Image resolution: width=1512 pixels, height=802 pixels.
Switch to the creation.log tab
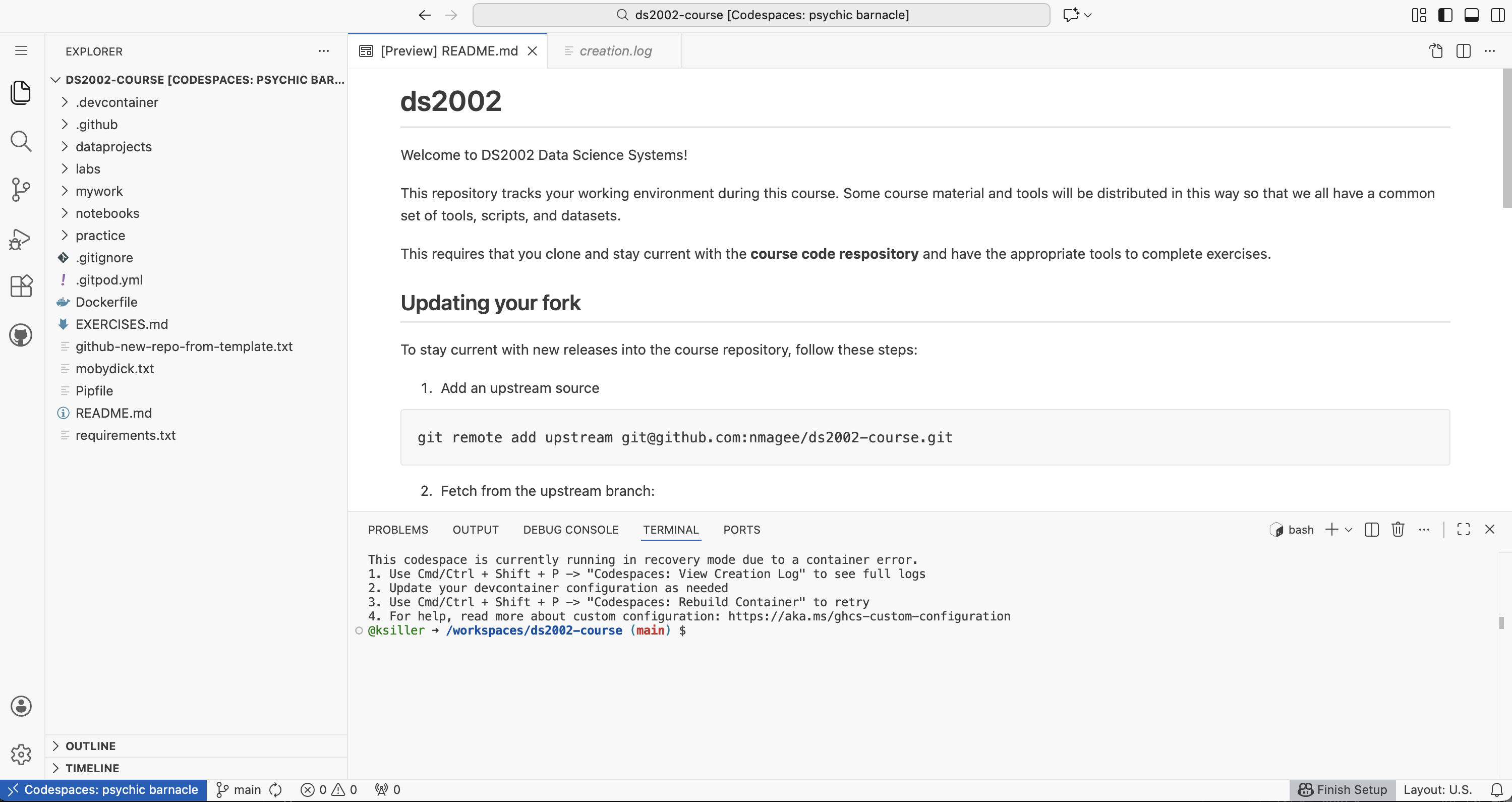click(x=615, y=51)
